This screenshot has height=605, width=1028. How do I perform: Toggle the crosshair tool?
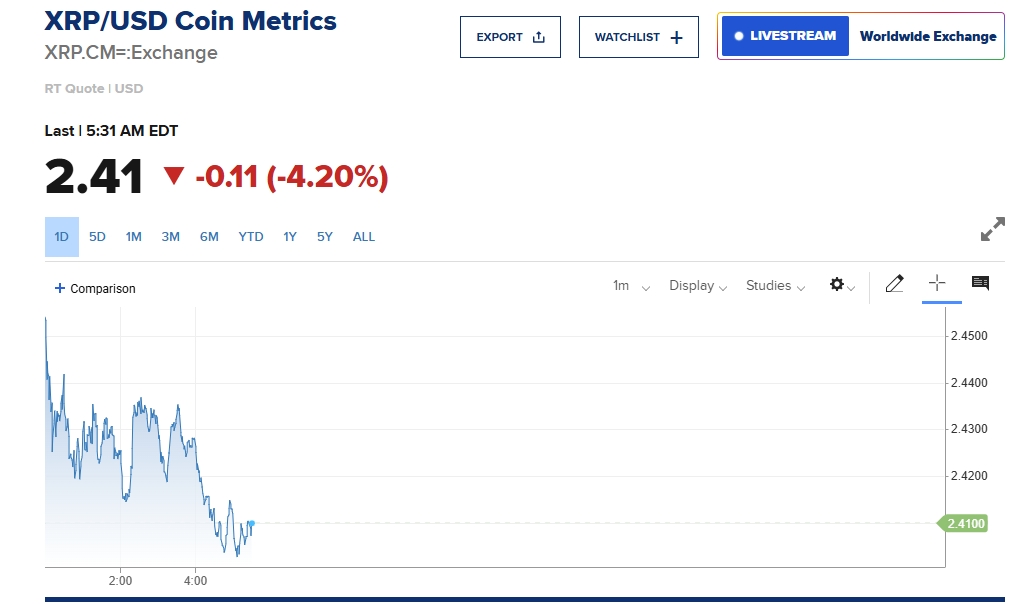coord(937,284)
